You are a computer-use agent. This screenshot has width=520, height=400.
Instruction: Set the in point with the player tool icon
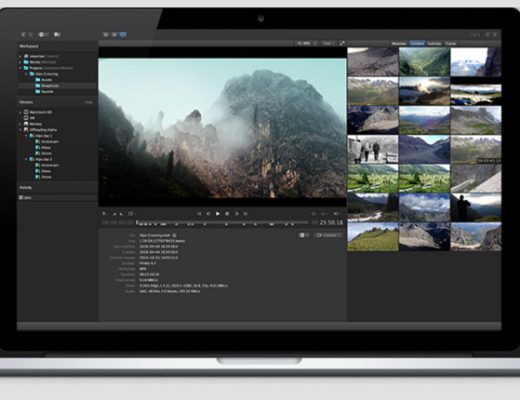point(115,214)
